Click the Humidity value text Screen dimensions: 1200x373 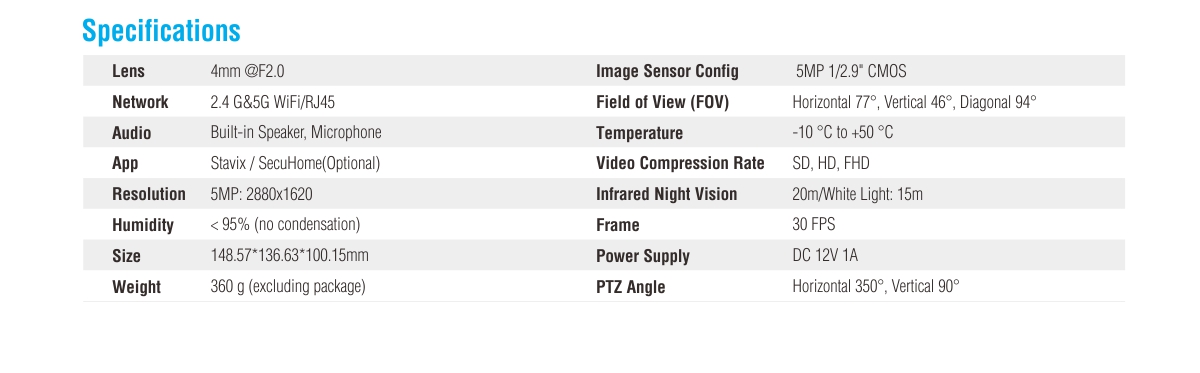285,225
